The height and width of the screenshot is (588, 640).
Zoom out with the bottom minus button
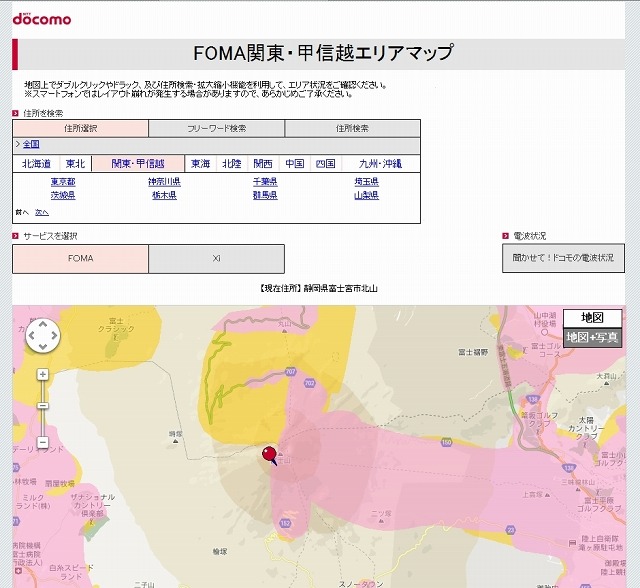coord(43,441)
